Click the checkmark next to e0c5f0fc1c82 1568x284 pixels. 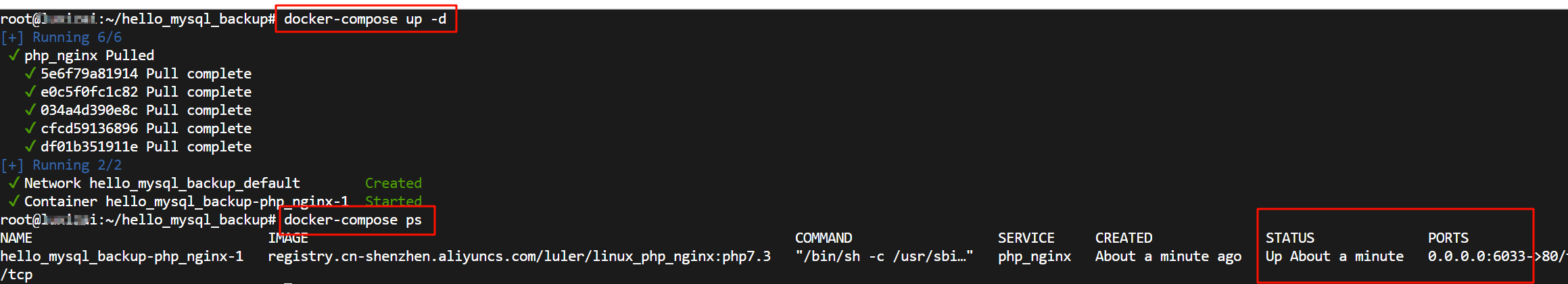click(30, 91)
